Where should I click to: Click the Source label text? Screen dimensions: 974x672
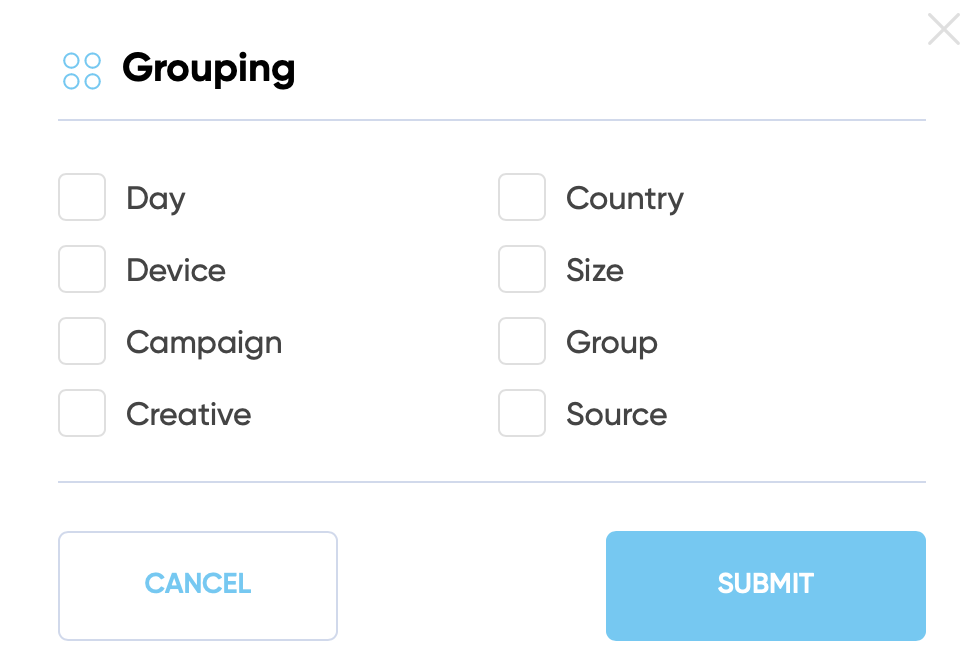(617, 414)
